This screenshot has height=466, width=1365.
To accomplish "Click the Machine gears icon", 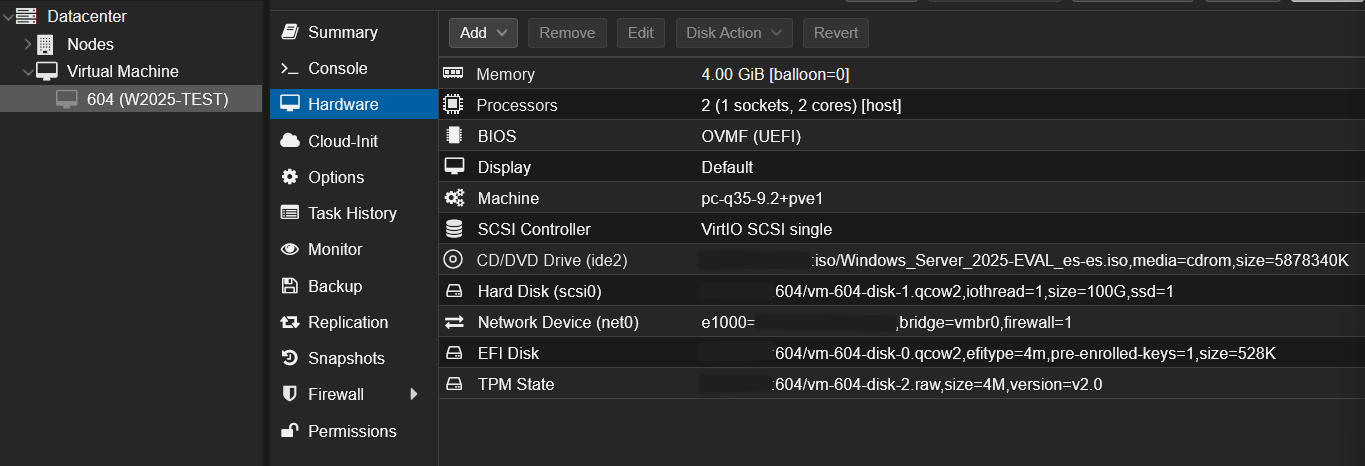I will (453, 198).
